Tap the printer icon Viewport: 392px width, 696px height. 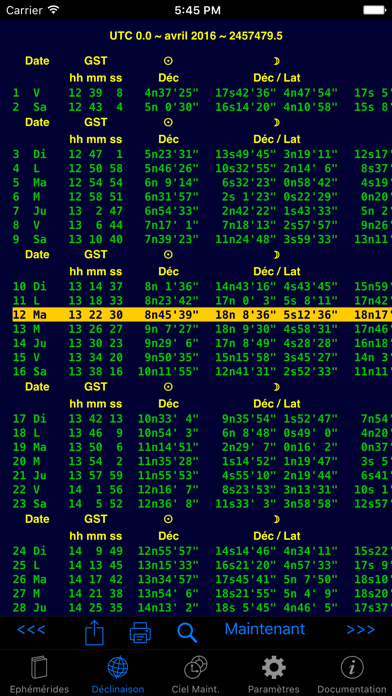(140, 633)
